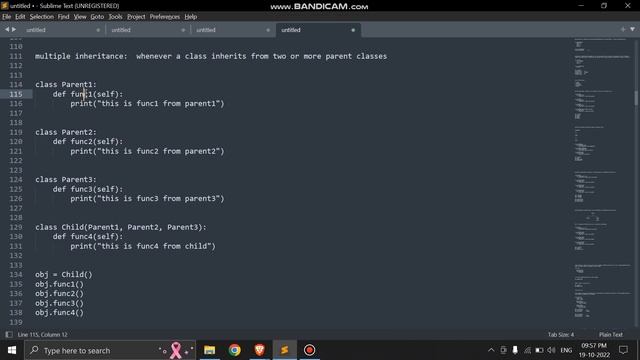Open File Explorer from the taskbar
The width and height of the screenshot is (640, 360).
pyautogui.click(x=209, y=350)
